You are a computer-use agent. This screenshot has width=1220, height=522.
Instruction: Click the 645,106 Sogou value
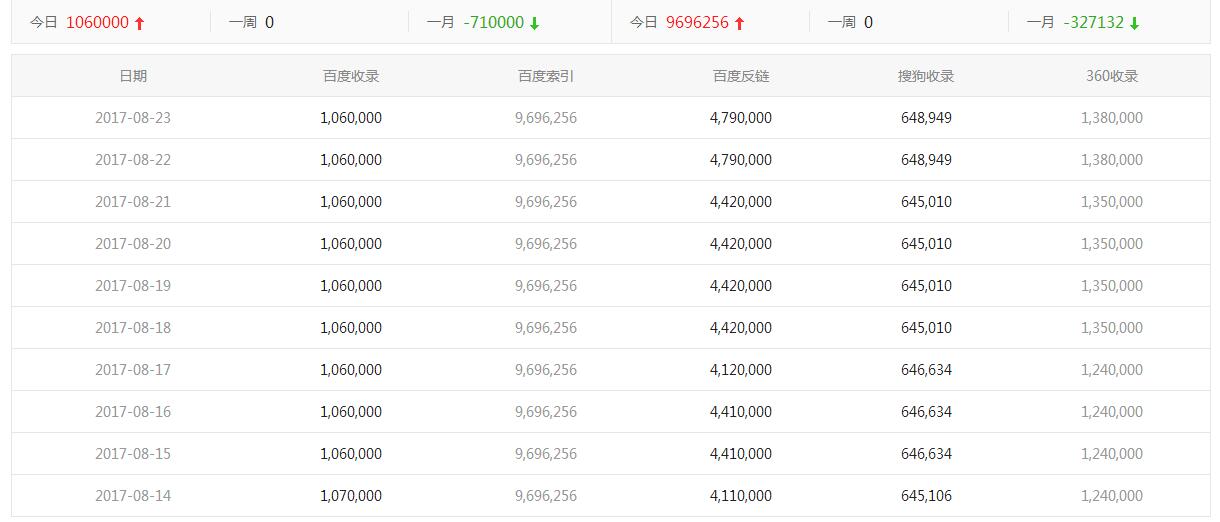[926, 496]
